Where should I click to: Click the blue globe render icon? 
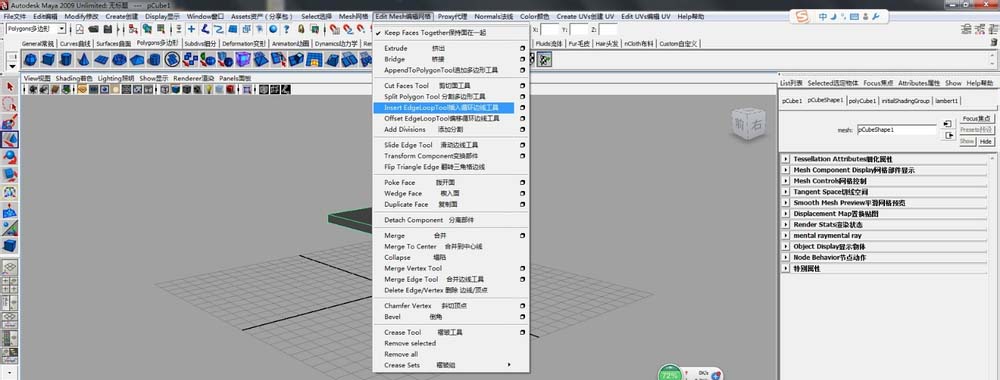click(273, 29)
